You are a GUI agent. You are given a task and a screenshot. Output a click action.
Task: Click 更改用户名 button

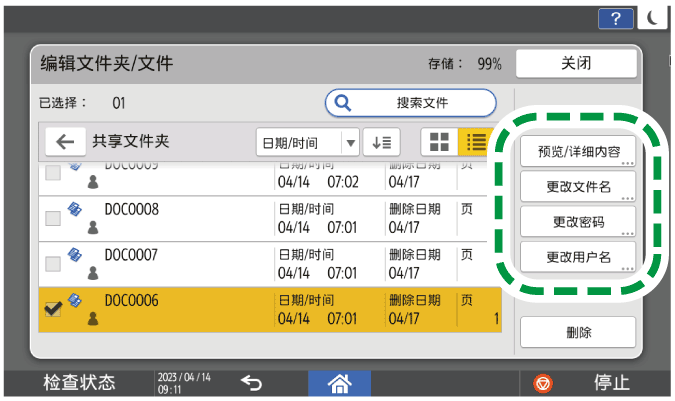point(577,257)
